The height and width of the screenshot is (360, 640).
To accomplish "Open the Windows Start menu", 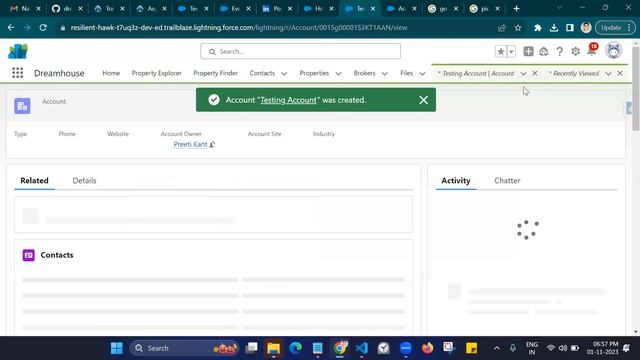I will (x=117, y=348).
